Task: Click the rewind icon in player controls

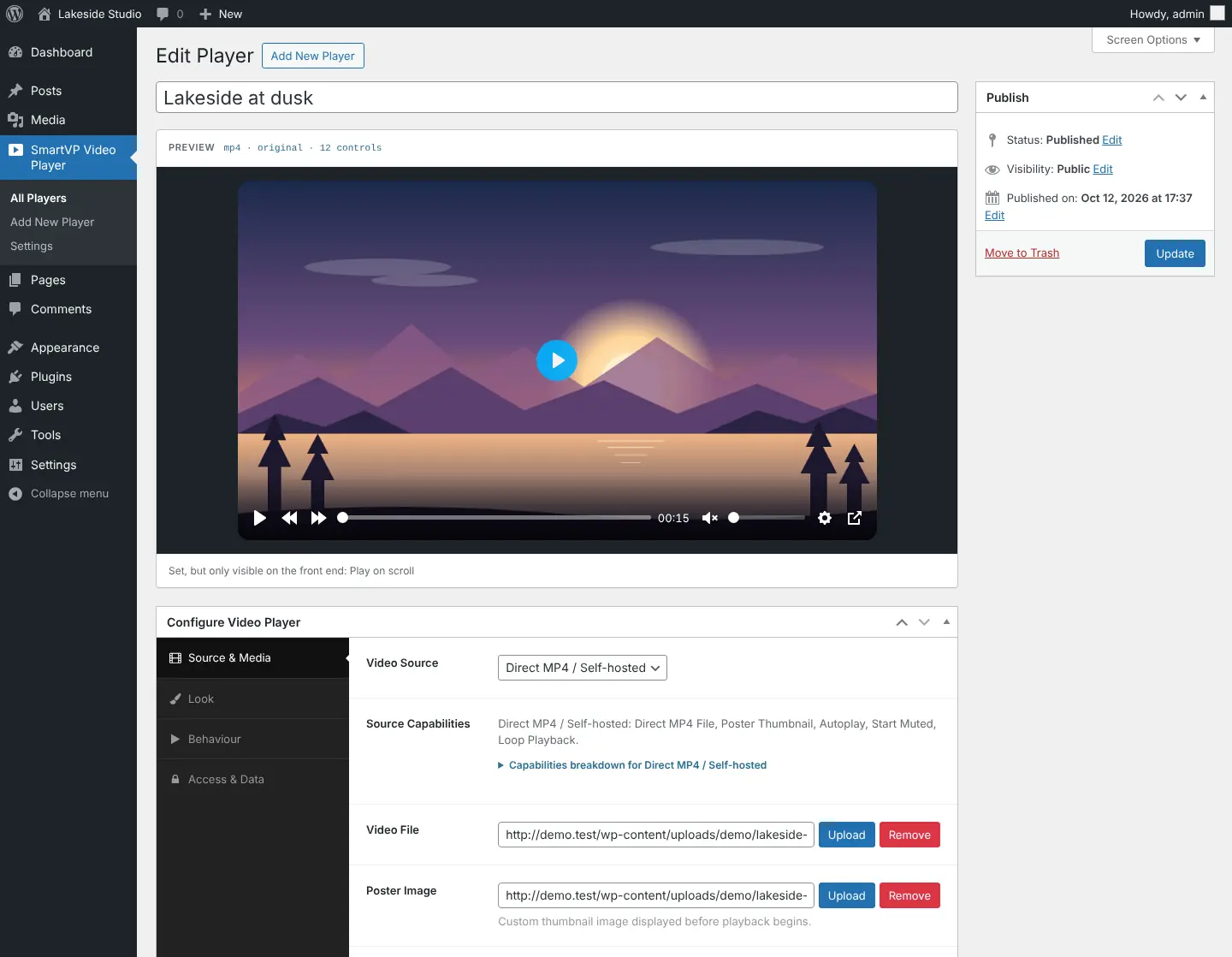Action: [289, 518]
